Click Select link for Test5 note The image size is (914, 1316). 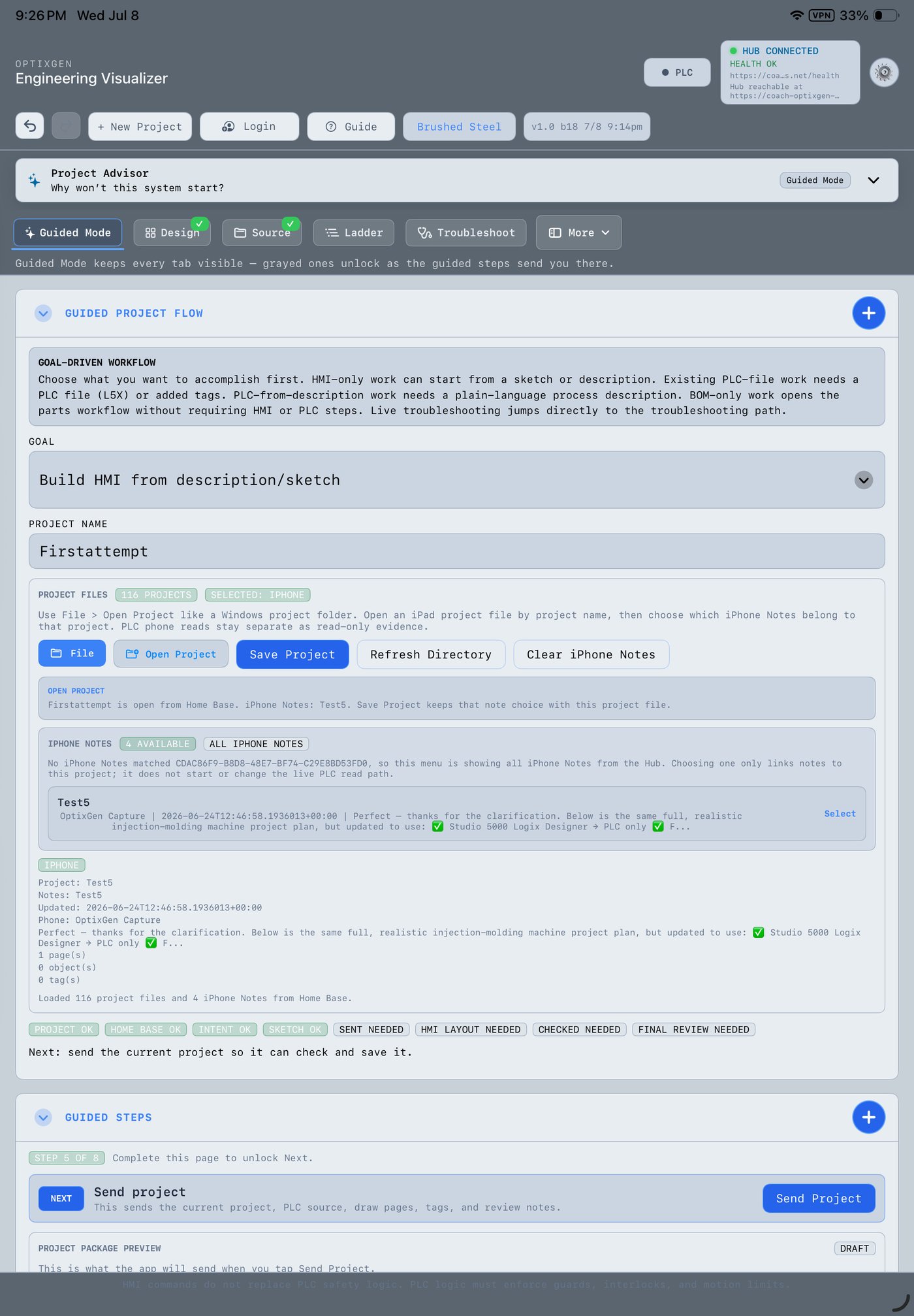pos(840,814)
